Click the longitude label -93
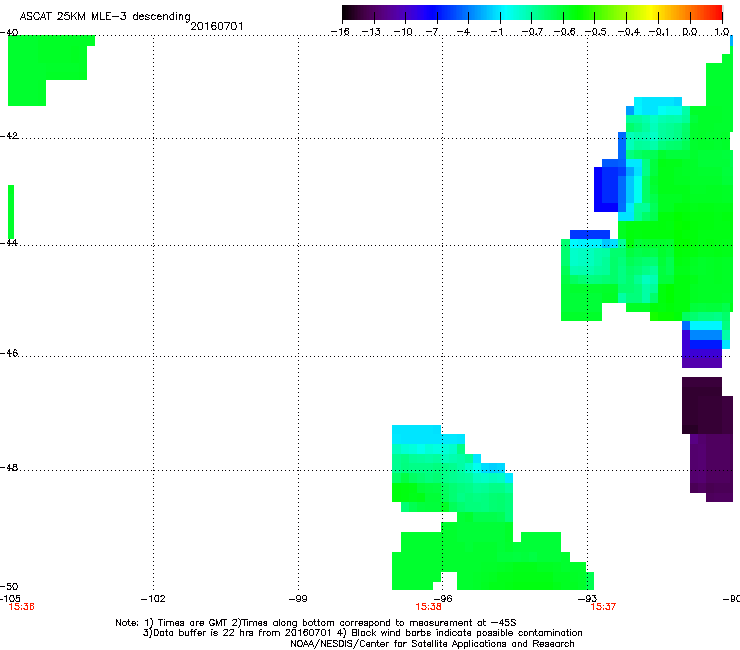The height and width of the screenshot is (650, 740). [588, 599]
